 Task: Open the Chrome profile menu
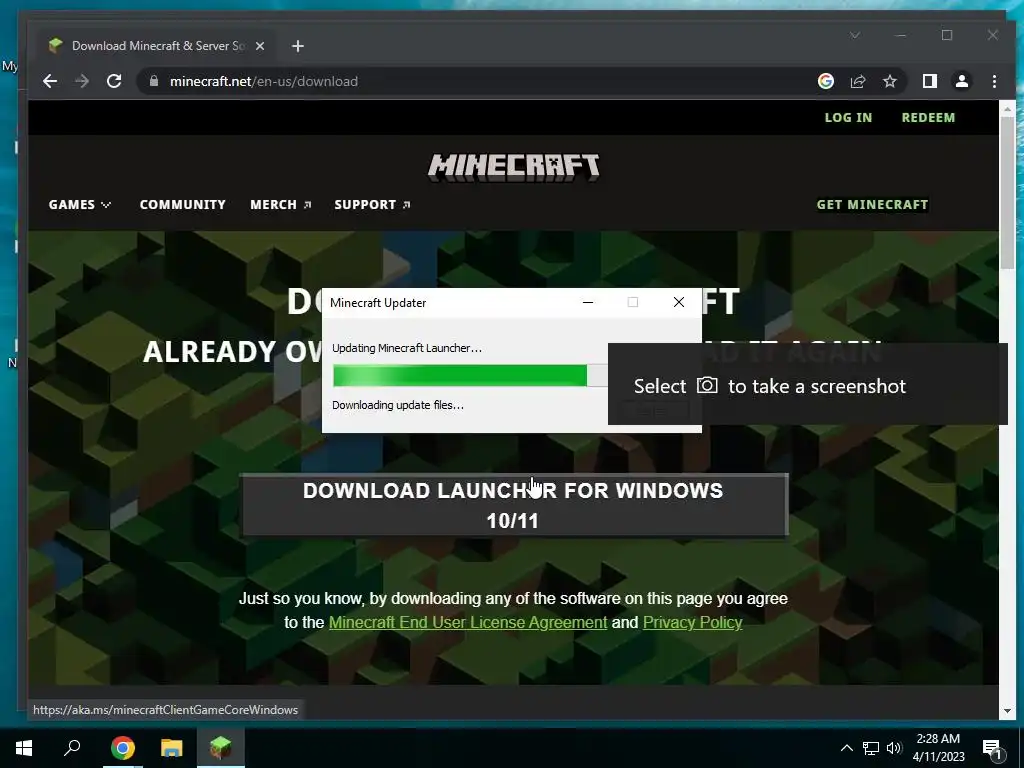click(961, 81)
